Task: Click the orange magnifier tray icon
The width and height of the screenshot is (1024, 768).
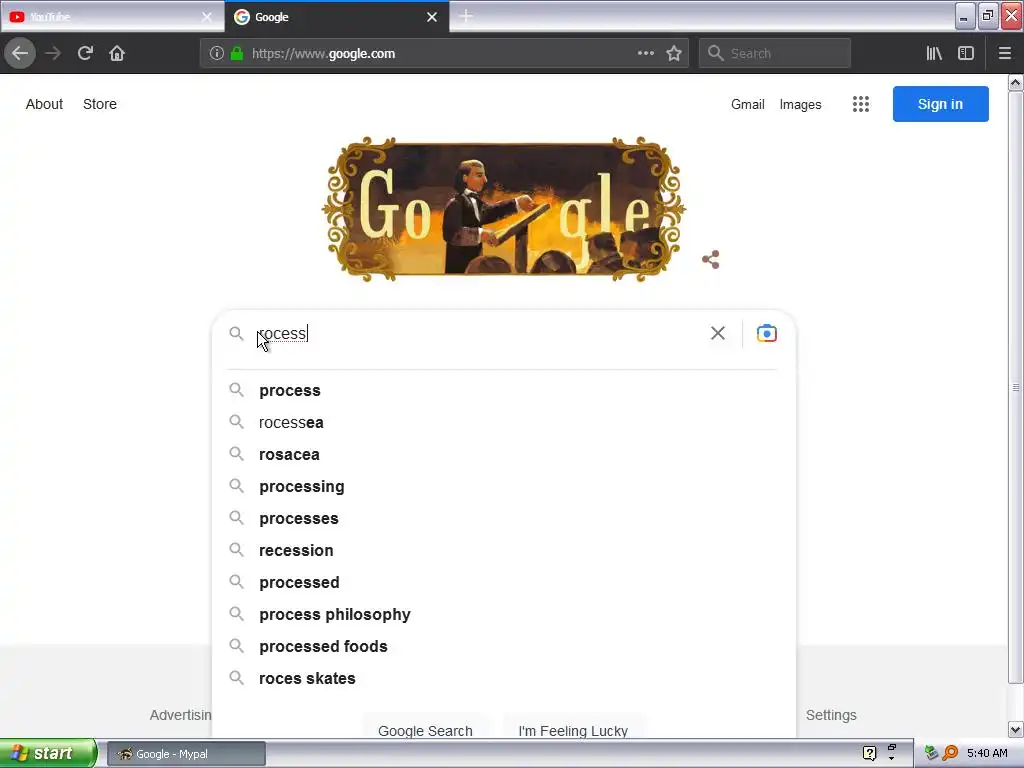Action: (950, 753)
